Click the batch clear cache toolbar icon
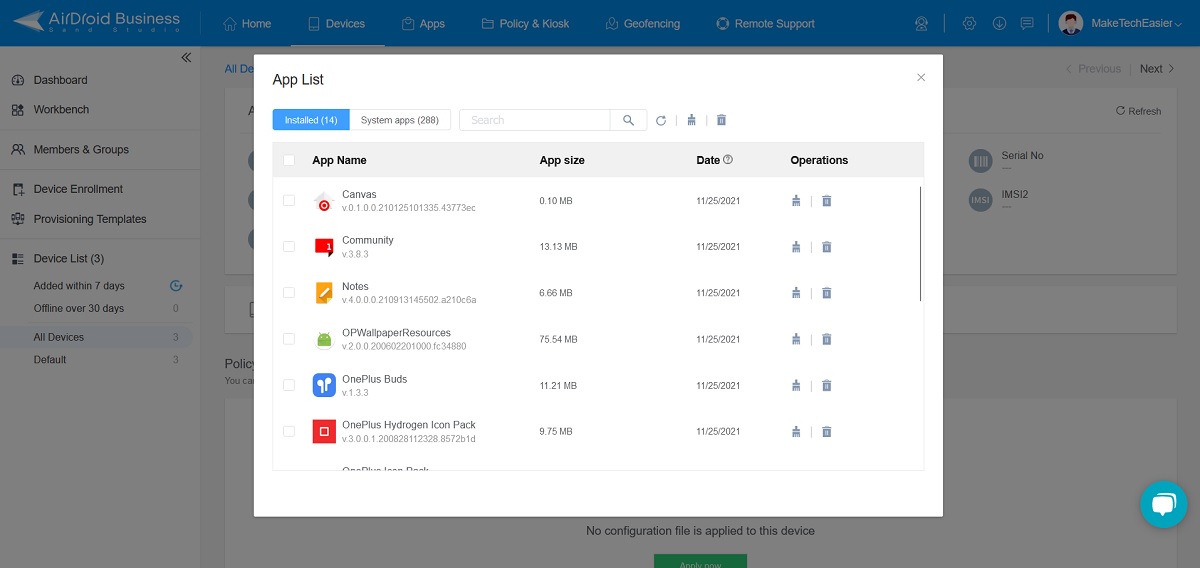This screenshot has height=568, width=1200. (x=691, y=120)
